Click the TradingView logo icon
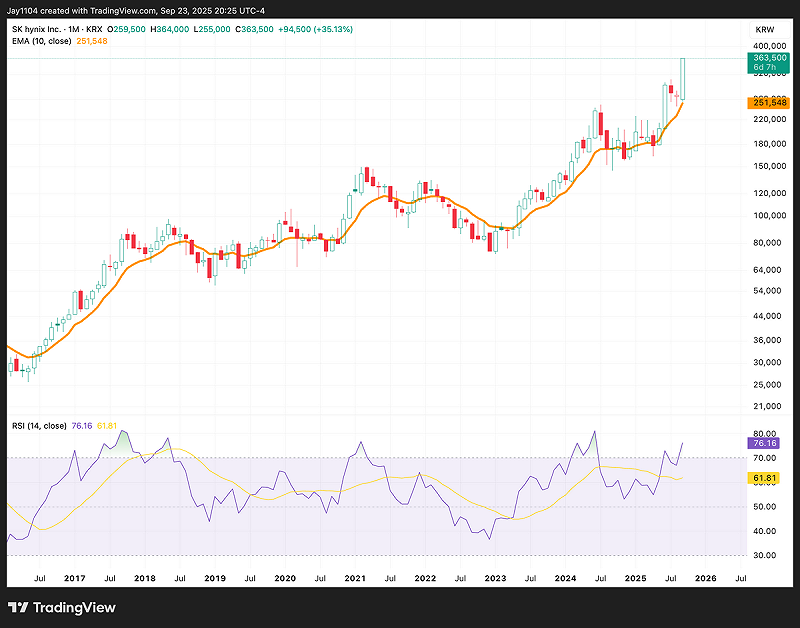This screenshot has width=800, height=628. 17,608
